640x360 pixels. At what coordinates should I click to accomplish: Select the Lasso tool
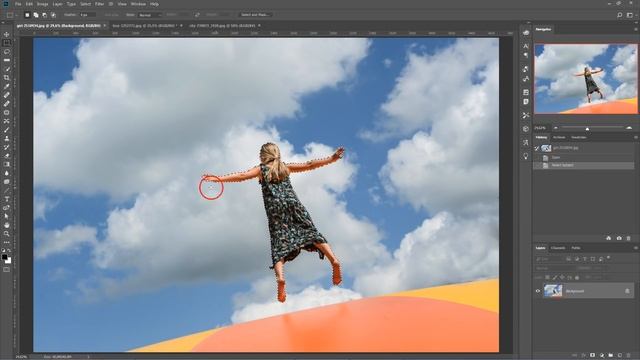point(7,52)
